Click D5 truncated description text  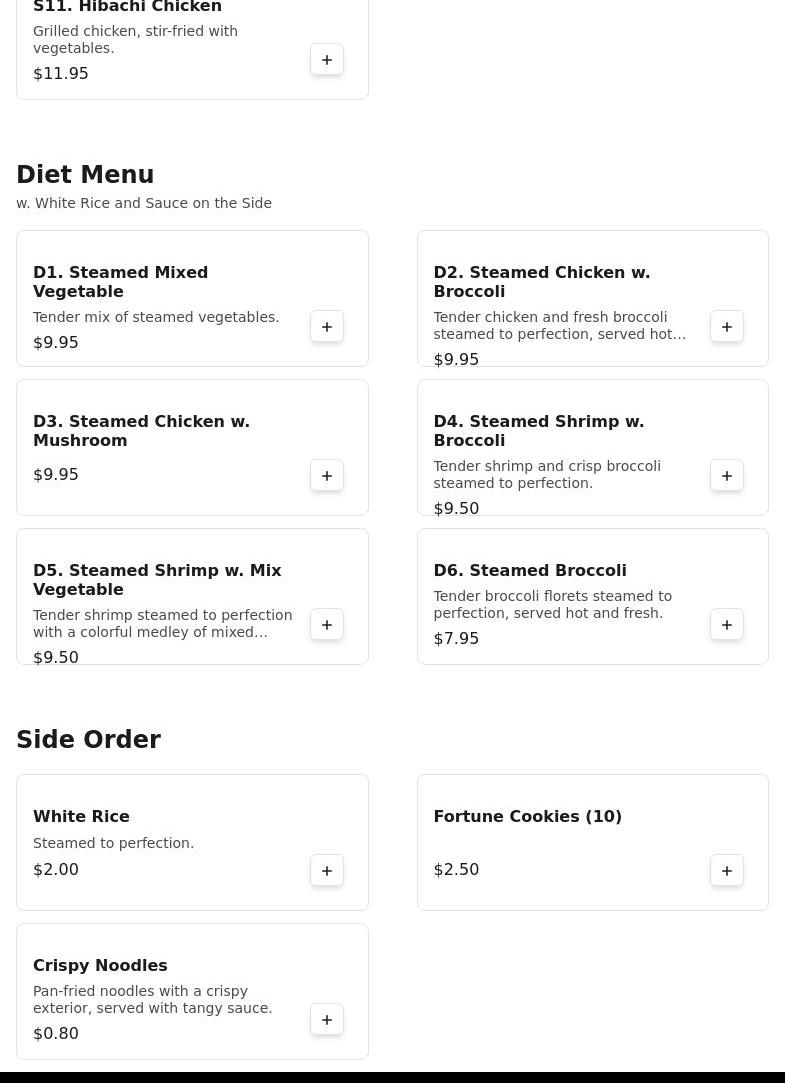162,624
